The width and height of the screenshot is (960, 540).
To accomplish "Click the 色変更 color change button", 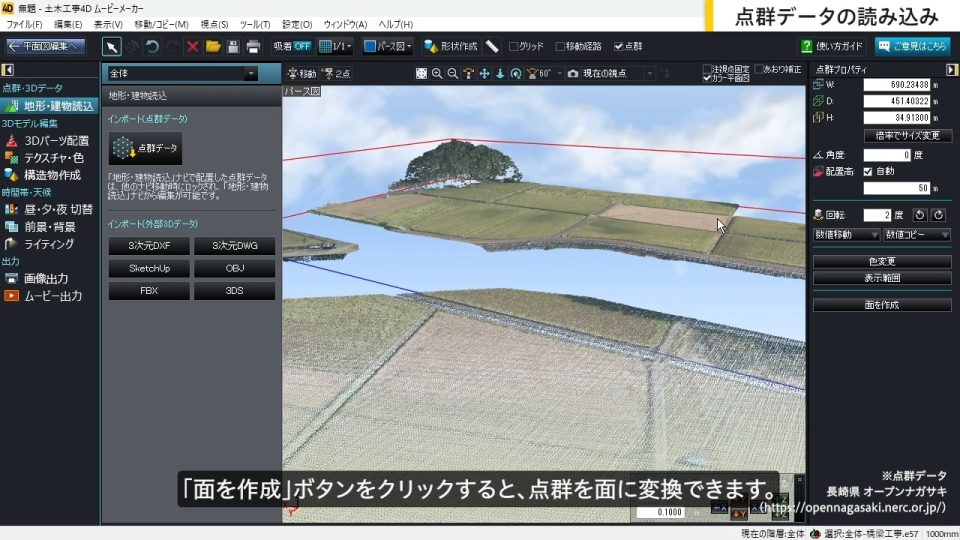I will (881, 261).
